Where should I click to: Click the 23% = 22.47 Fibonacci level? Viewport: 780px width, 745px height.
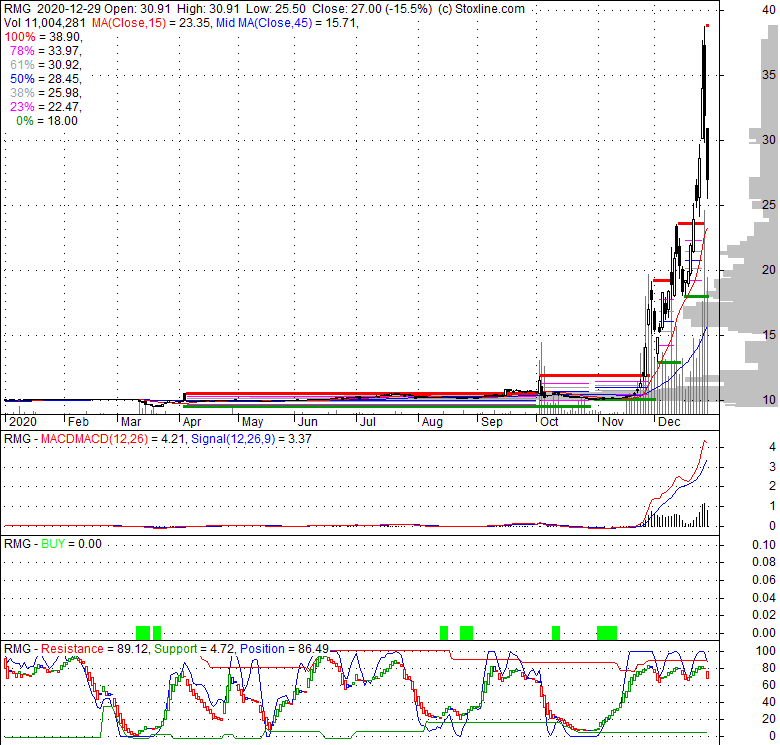(45, 106)
